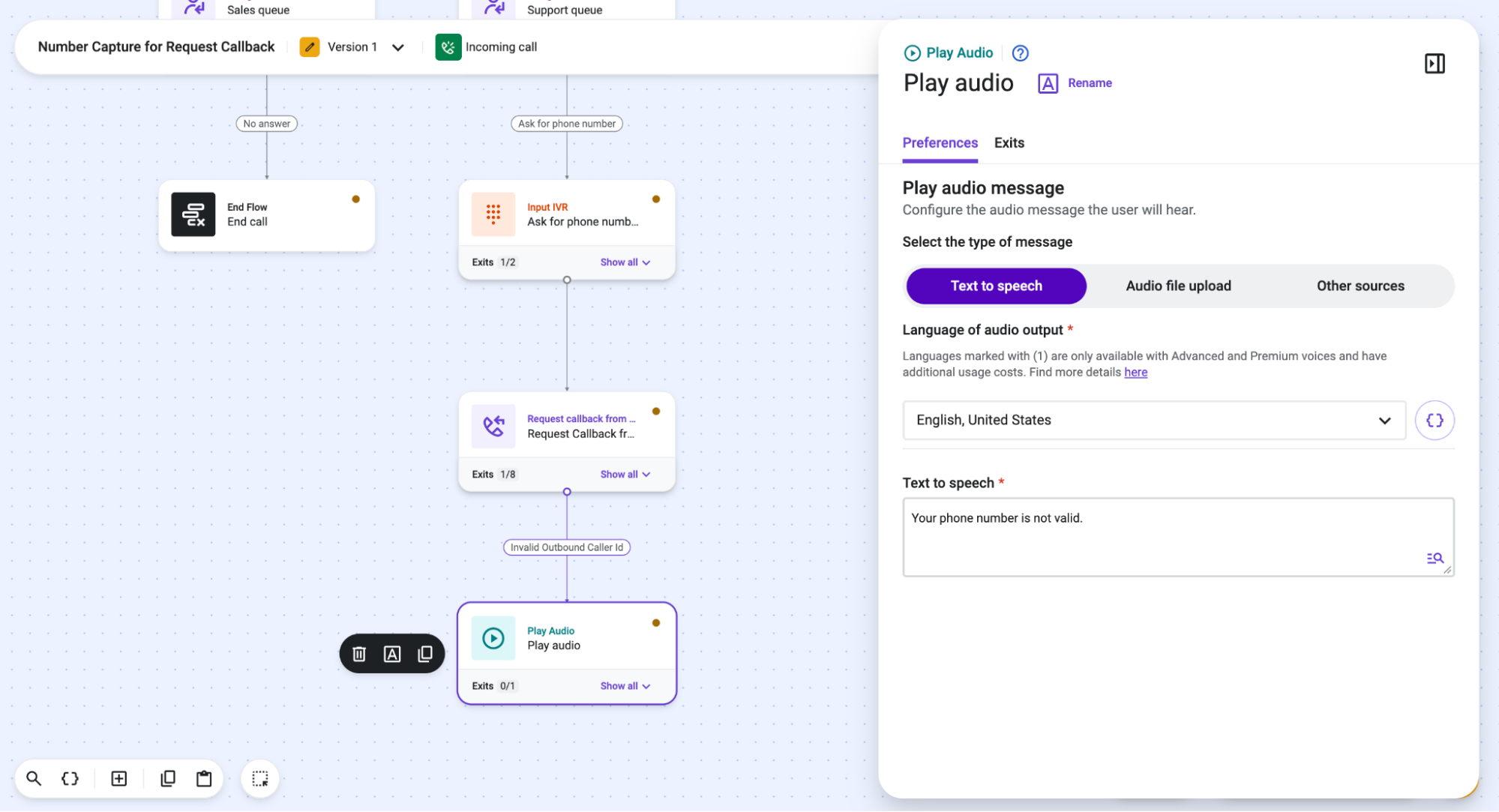The image size is (1499, 812).
Task: Select Audio file upload message type
Action: point(1178,286)
